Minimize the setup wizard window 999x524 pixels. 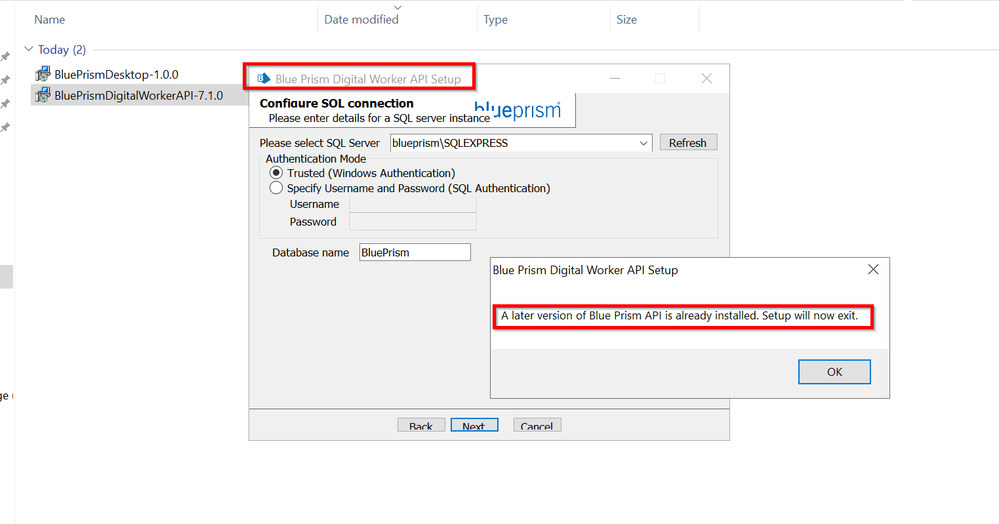(615, 78)
